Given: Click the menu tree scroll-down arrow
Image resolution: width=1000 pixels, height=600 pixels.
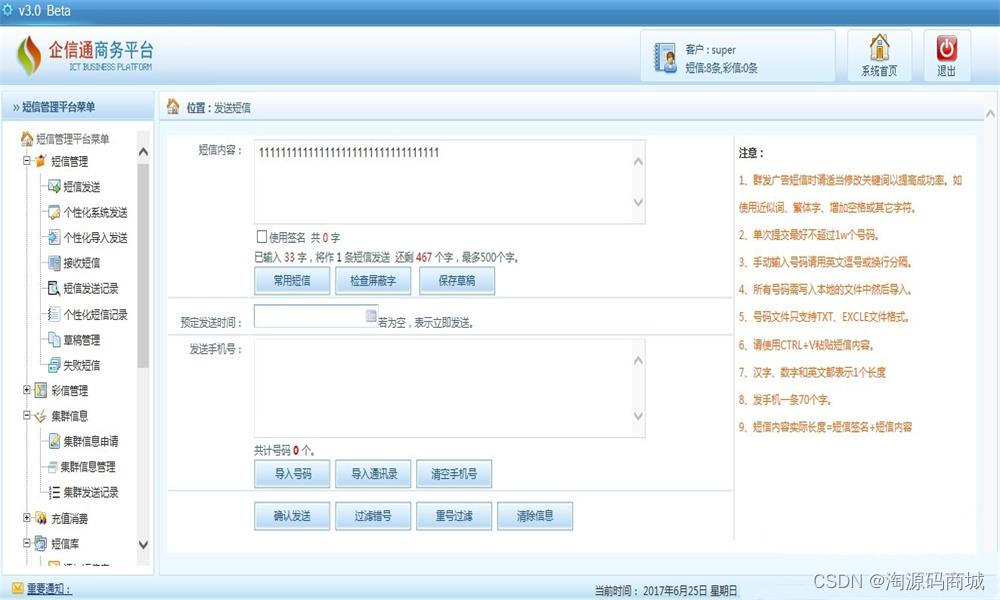Looking at the screenshot, I should [143, 545].
